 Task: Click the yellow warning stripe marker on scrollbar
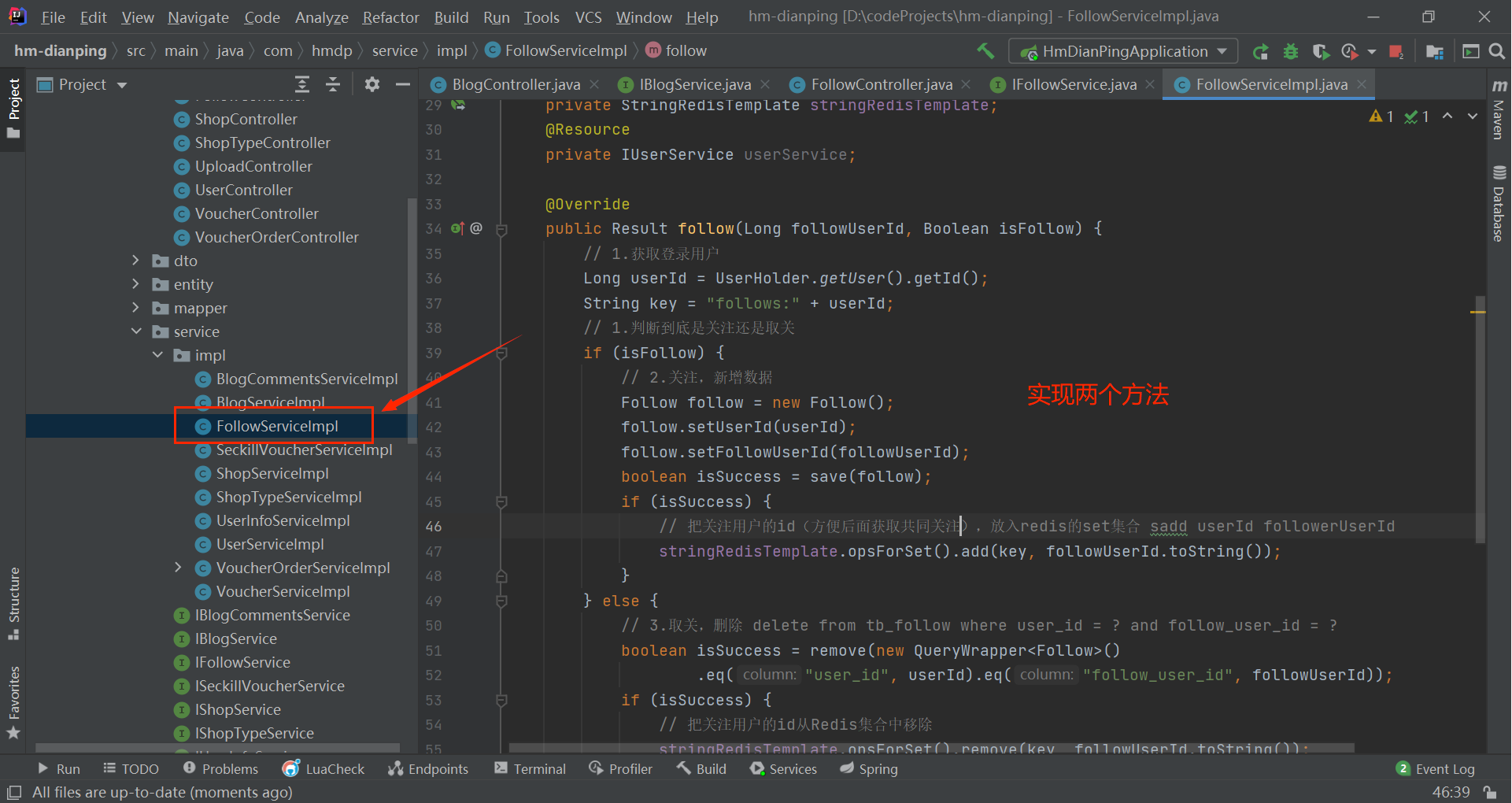(x=1478, y=313)
